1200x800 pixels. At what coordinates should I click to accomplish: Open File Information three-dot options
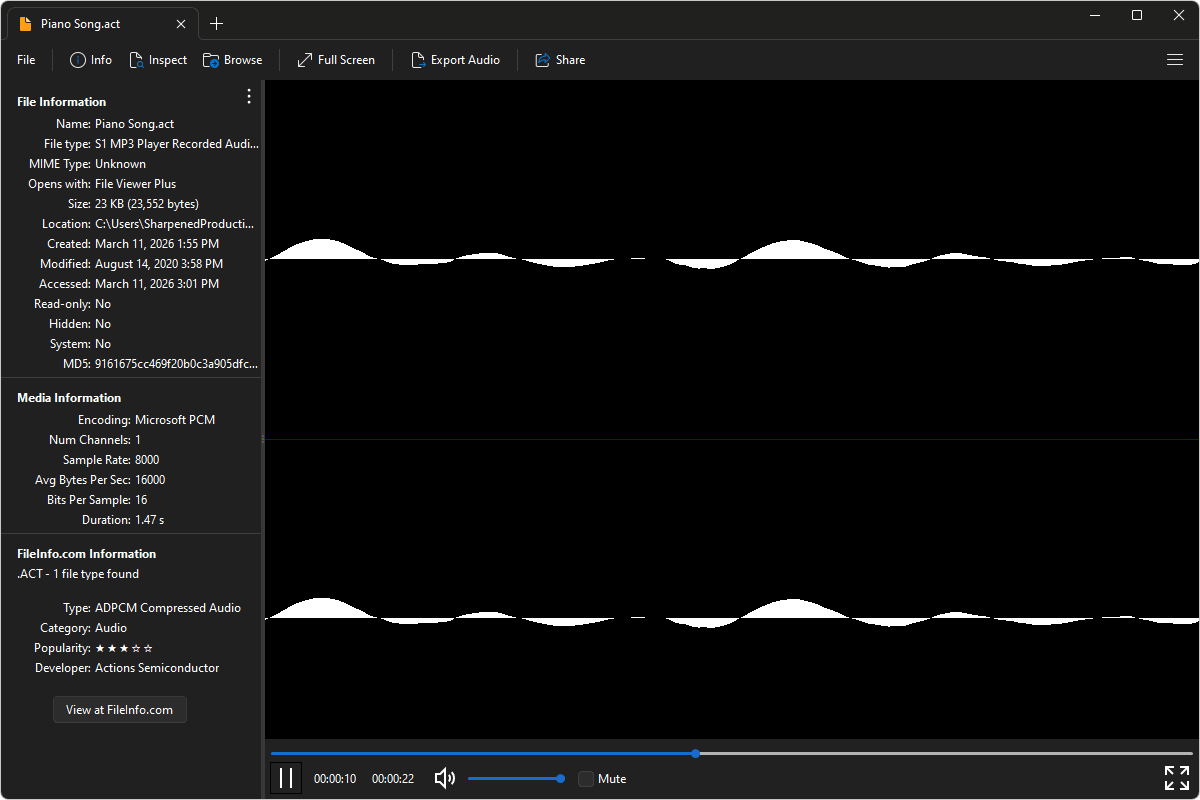[x=249, y=97]
